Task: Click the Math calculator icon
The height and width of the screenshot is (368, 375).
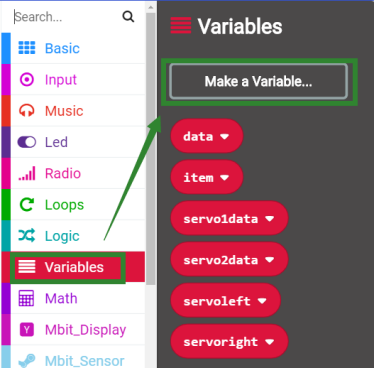Action: [26, 298]
